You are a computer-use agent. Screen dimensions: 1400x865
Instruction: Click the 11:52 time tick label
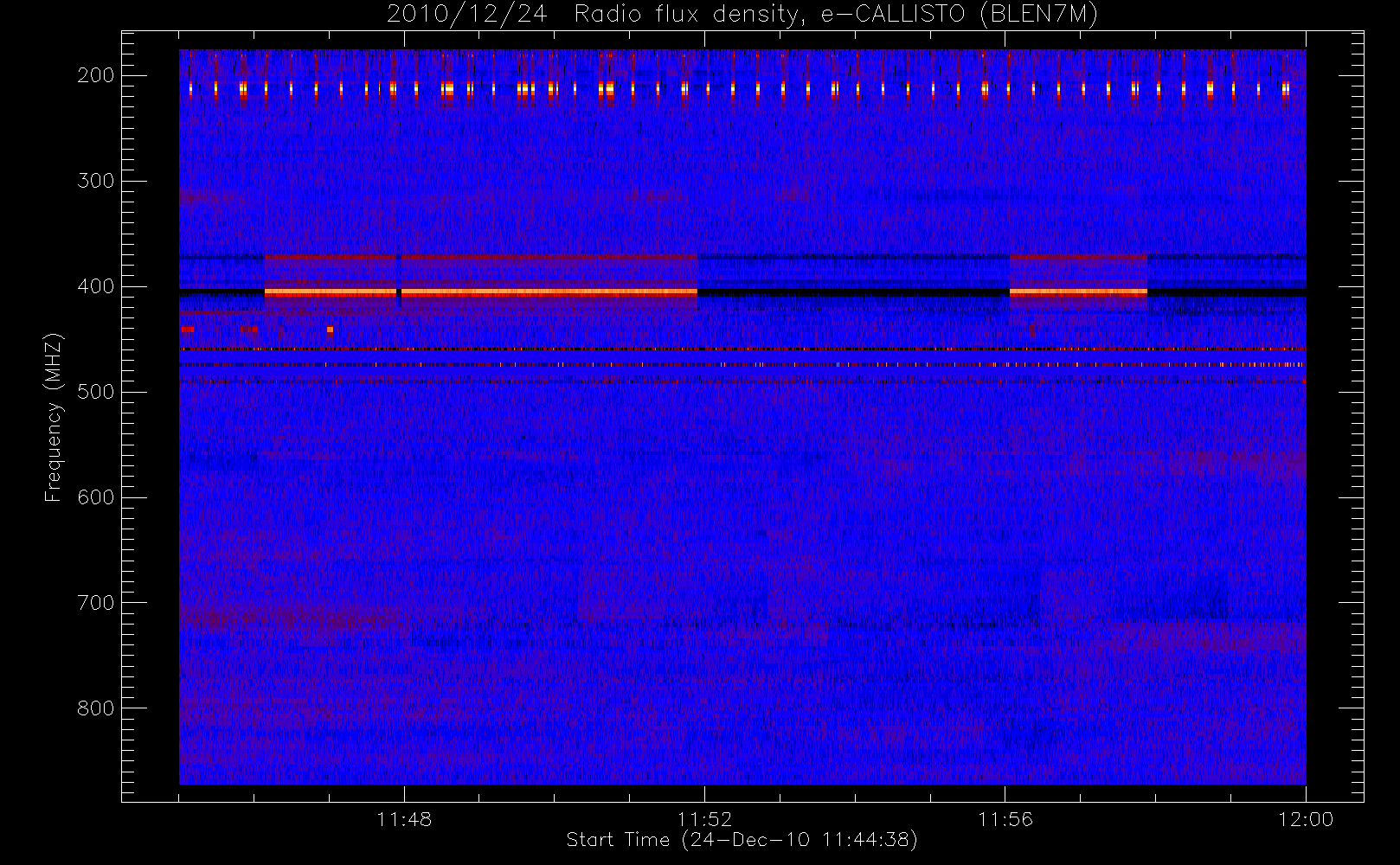pos(704,819)
